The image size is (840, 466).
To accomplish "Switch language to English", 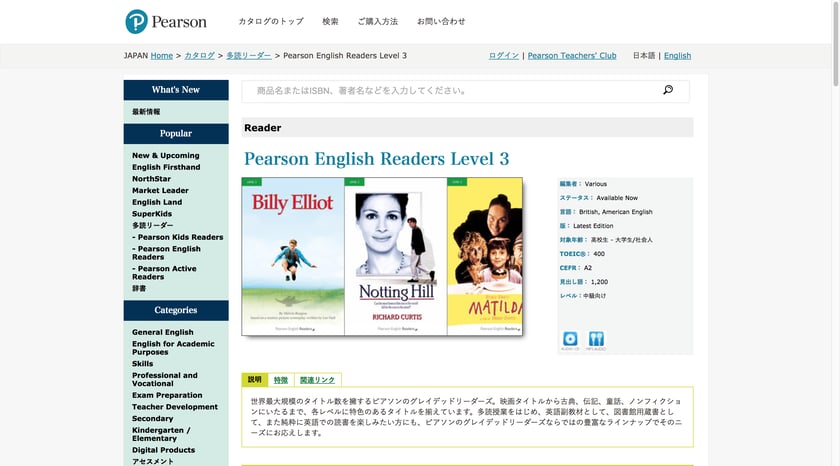I will tap(677, 56).
